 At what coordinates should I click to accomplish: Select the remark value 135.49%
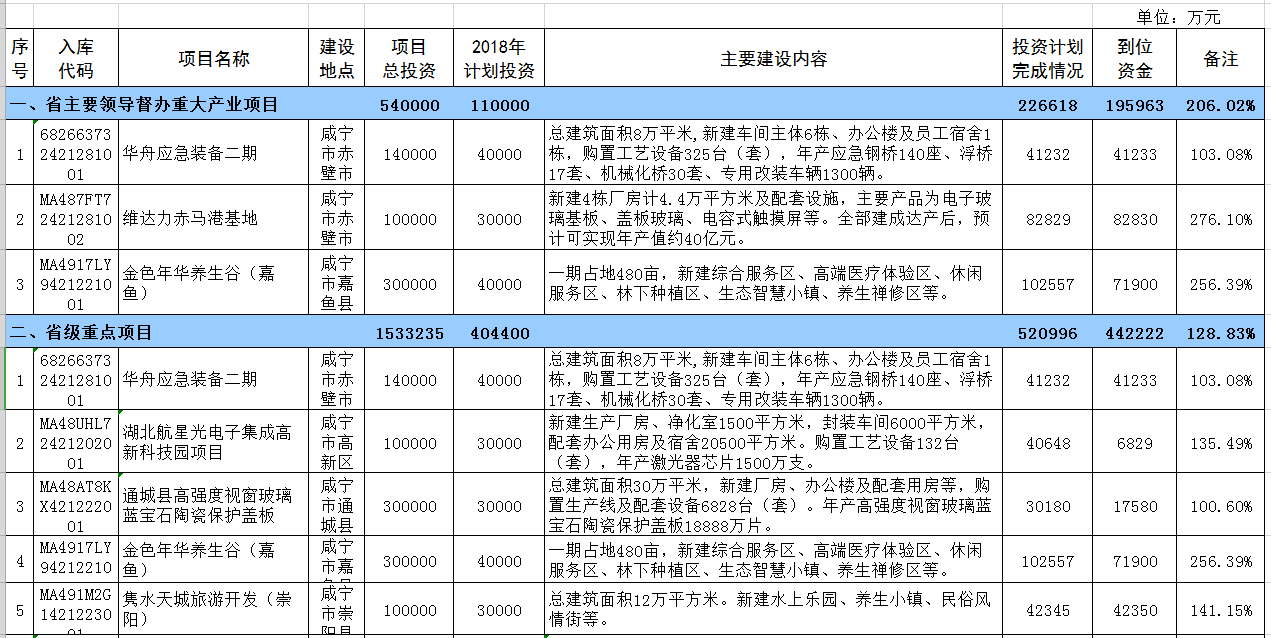[1221, 443]
